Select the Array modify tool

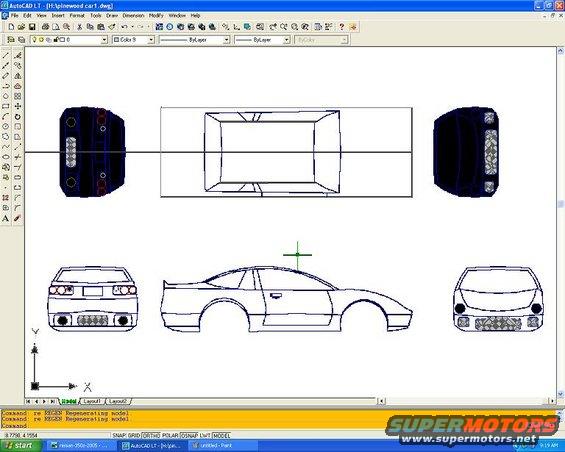(x=18, y=96)
